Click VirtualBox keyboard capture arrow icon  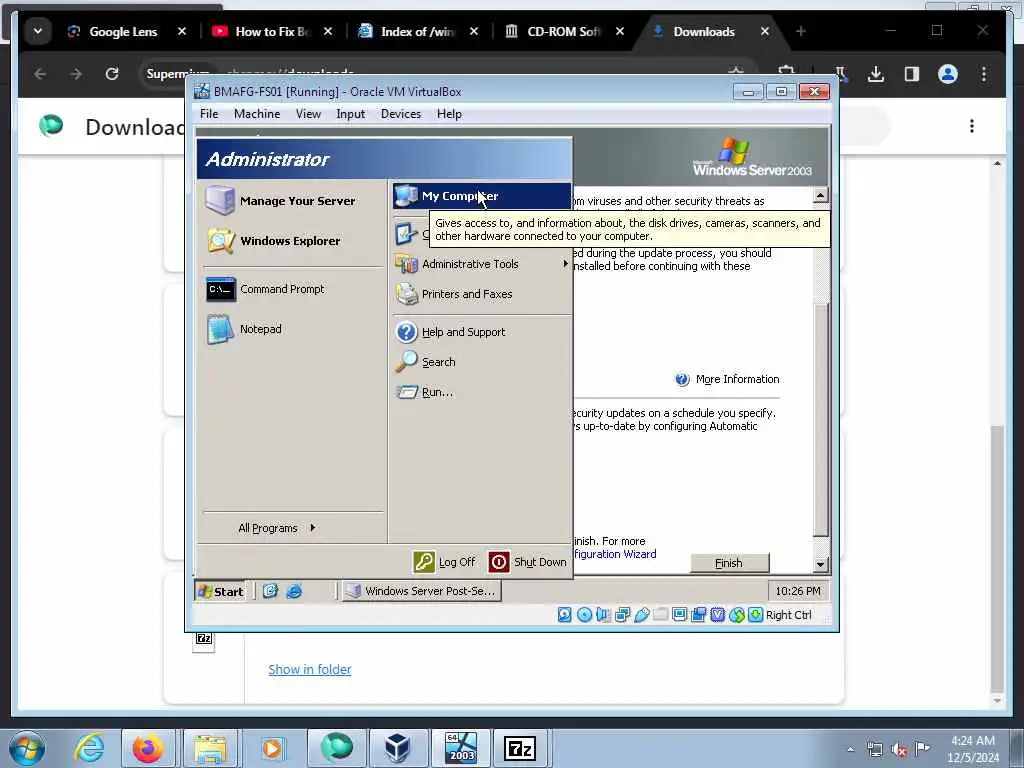click(756, 615)
